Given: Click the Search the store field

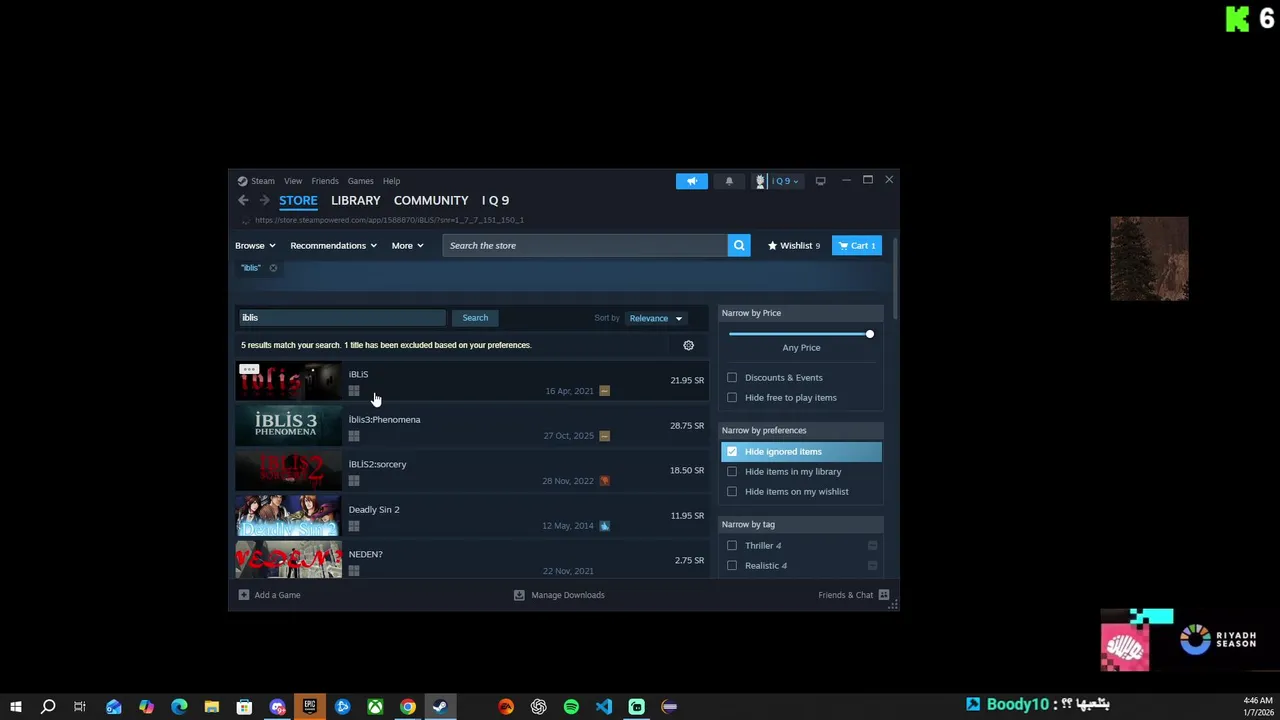Looking at the screenshot, I should (585, 246).
